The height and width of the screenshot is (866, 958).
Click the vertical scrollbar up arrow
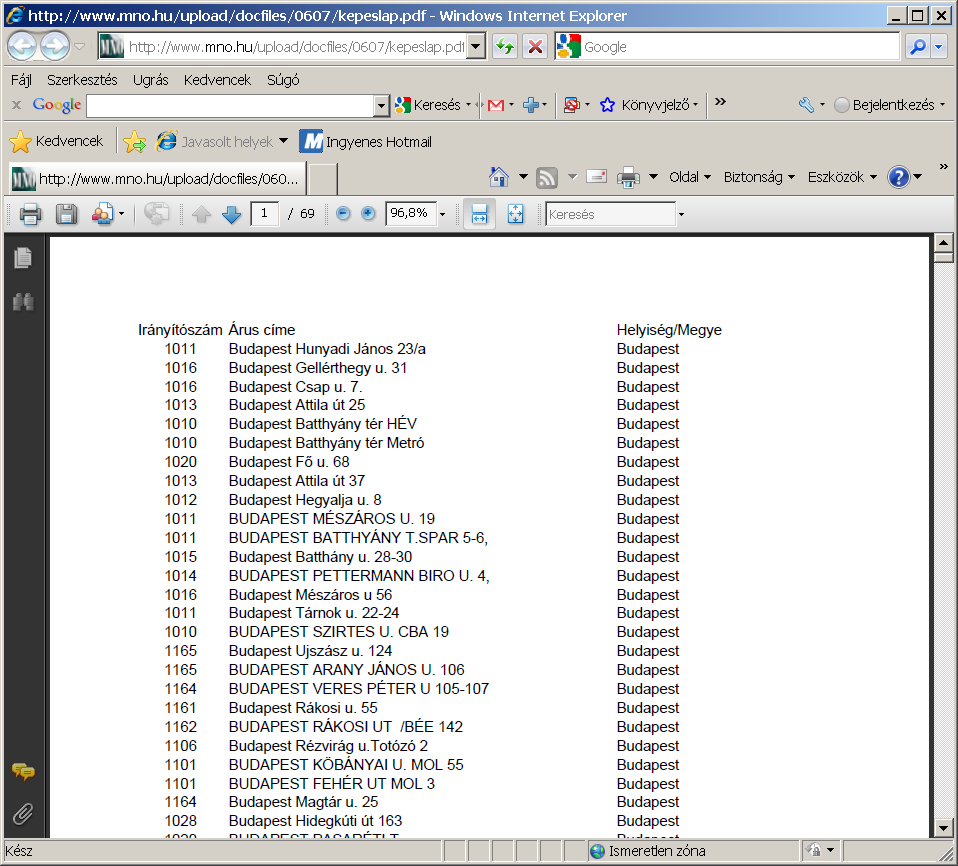pos(943,243)
